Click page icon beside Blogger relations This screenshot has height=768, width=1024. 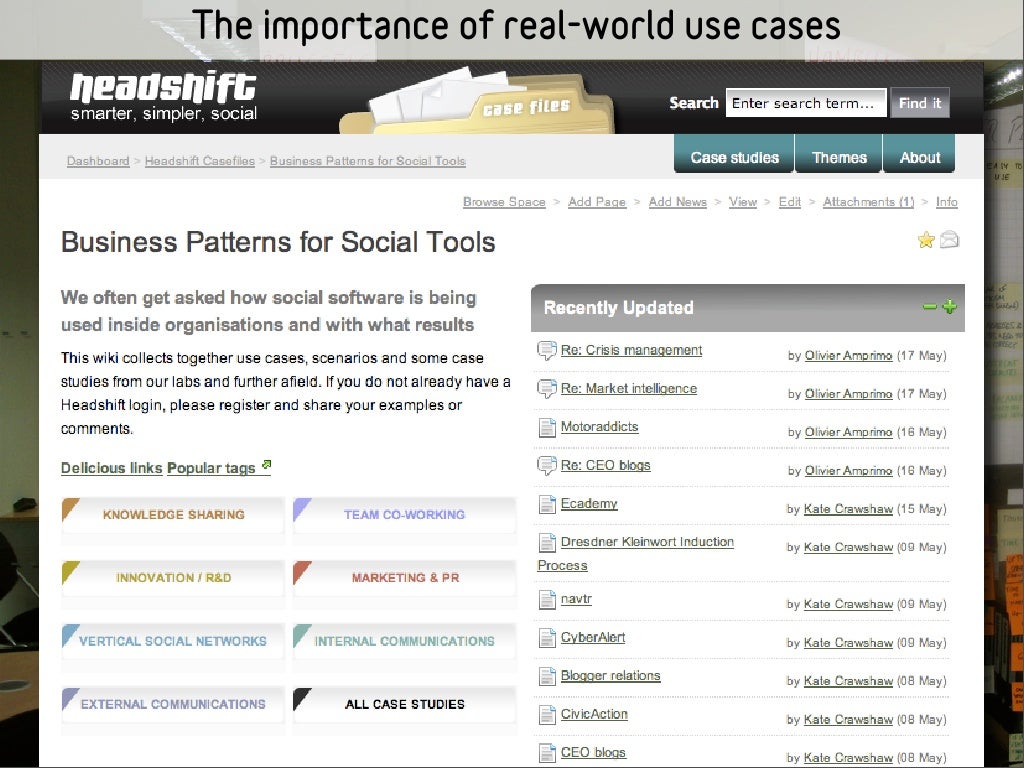(x=547, y=677)
